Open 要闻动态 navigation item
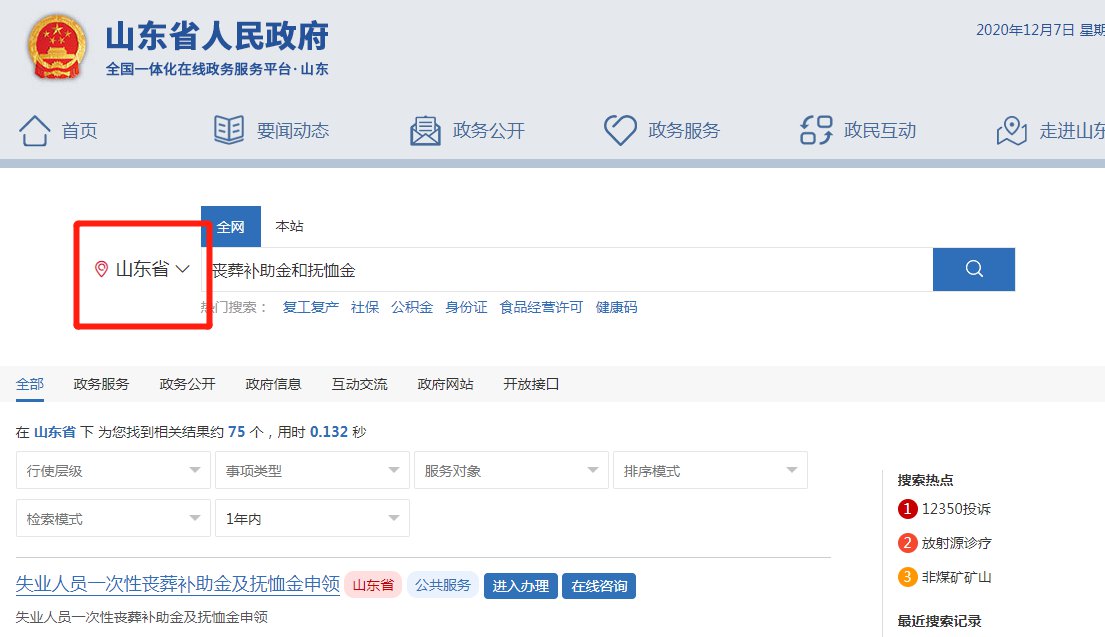 (292, 130)
